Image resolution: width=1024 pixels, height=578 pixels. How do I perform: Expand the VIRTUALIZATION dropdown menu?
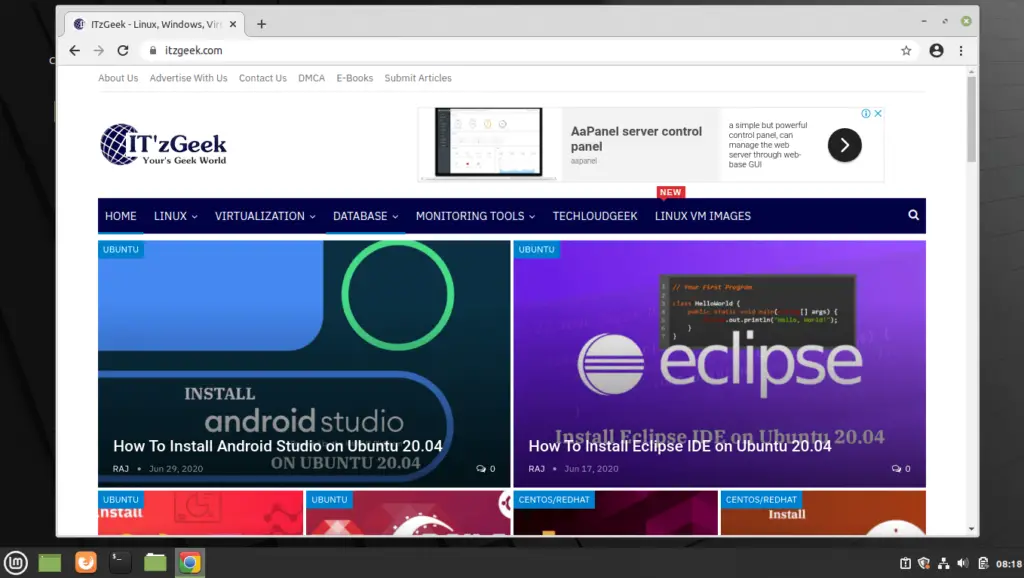click(x=265, y=216)
